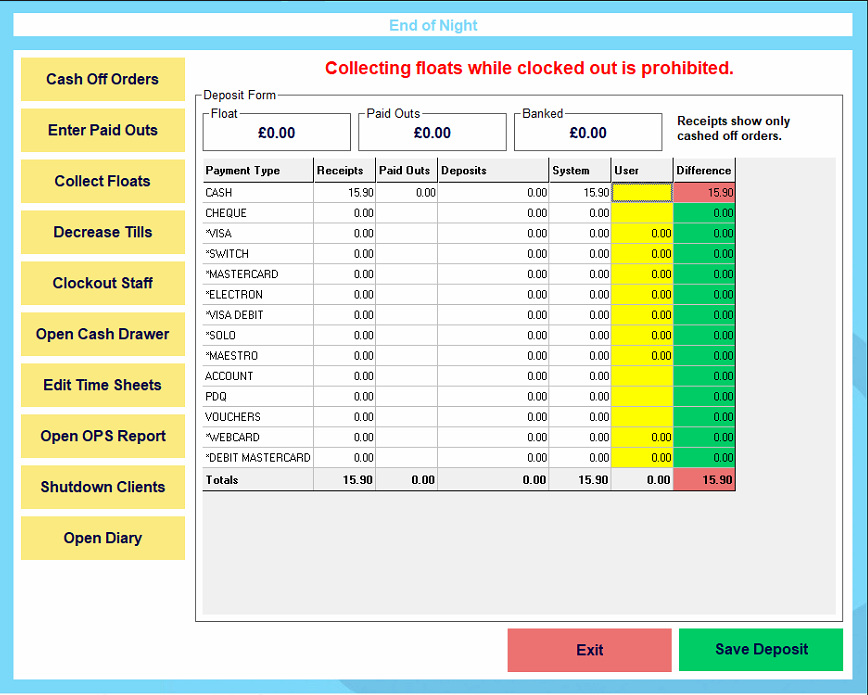Save the deposit

tap(761, 650)
